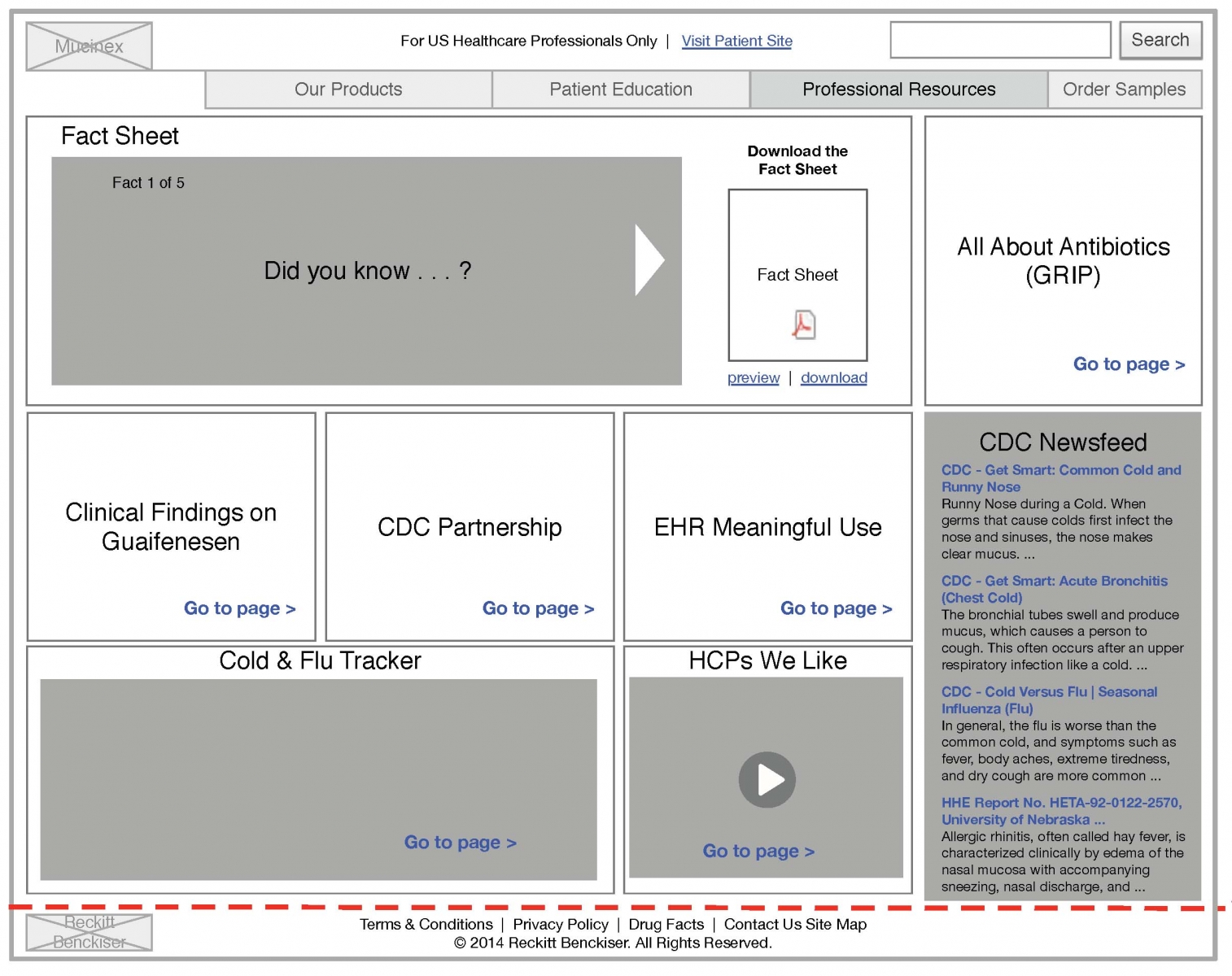Go to page for HCPs We Like

pyautogui.click(x=758, y=851)
